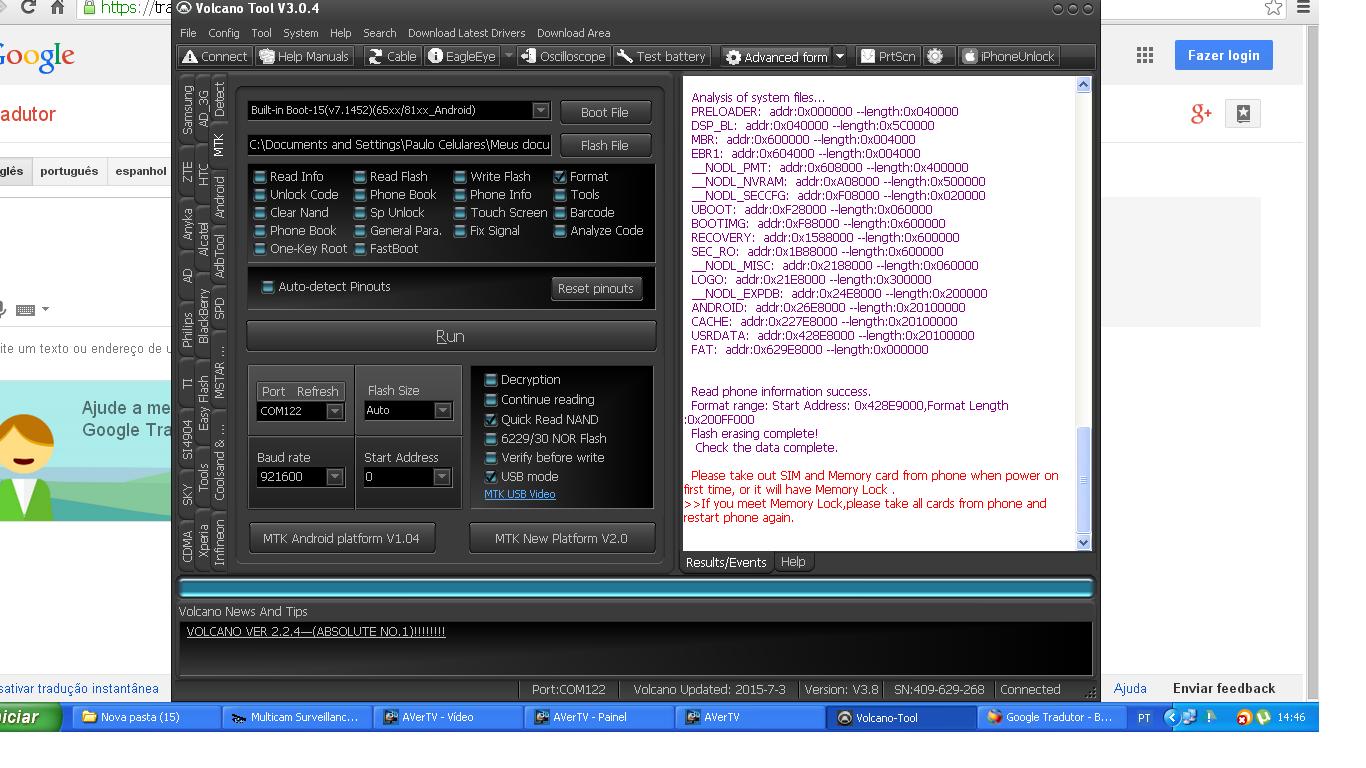Click the Refresh port label
Screen dimensions: 1366x768
pos(317,391)
